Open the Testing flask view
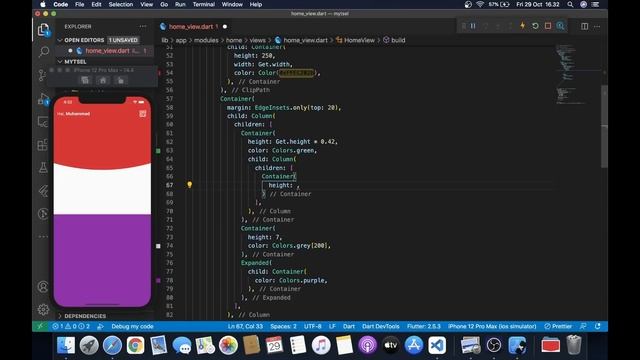Viewport: 640px width, 360px height. (43, 167)
